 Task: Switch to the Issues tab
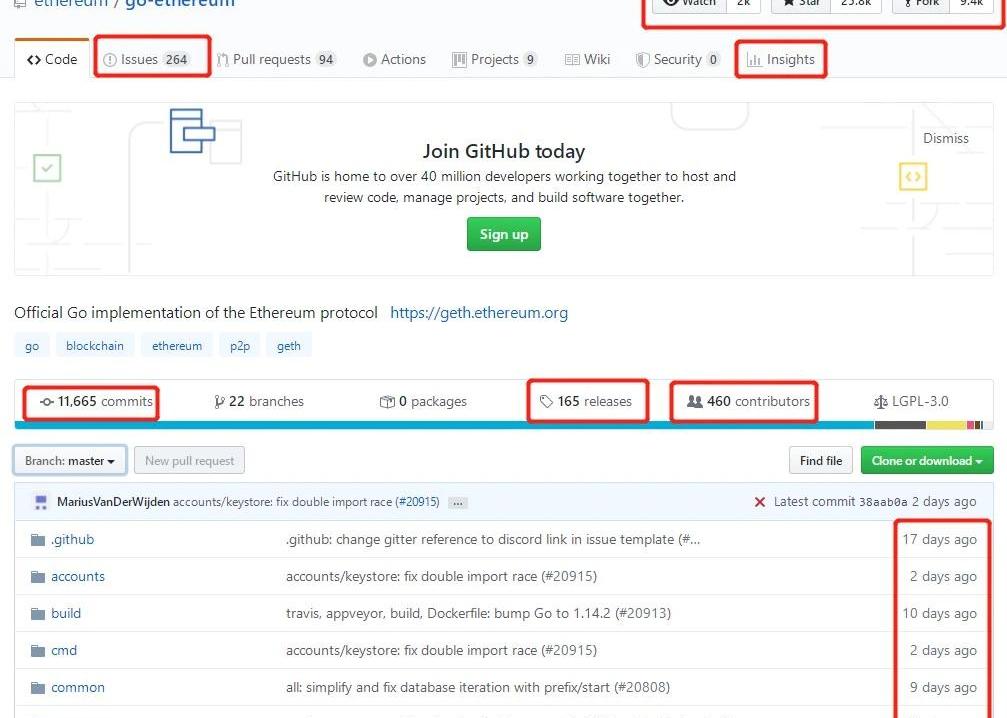coord(146,60)
